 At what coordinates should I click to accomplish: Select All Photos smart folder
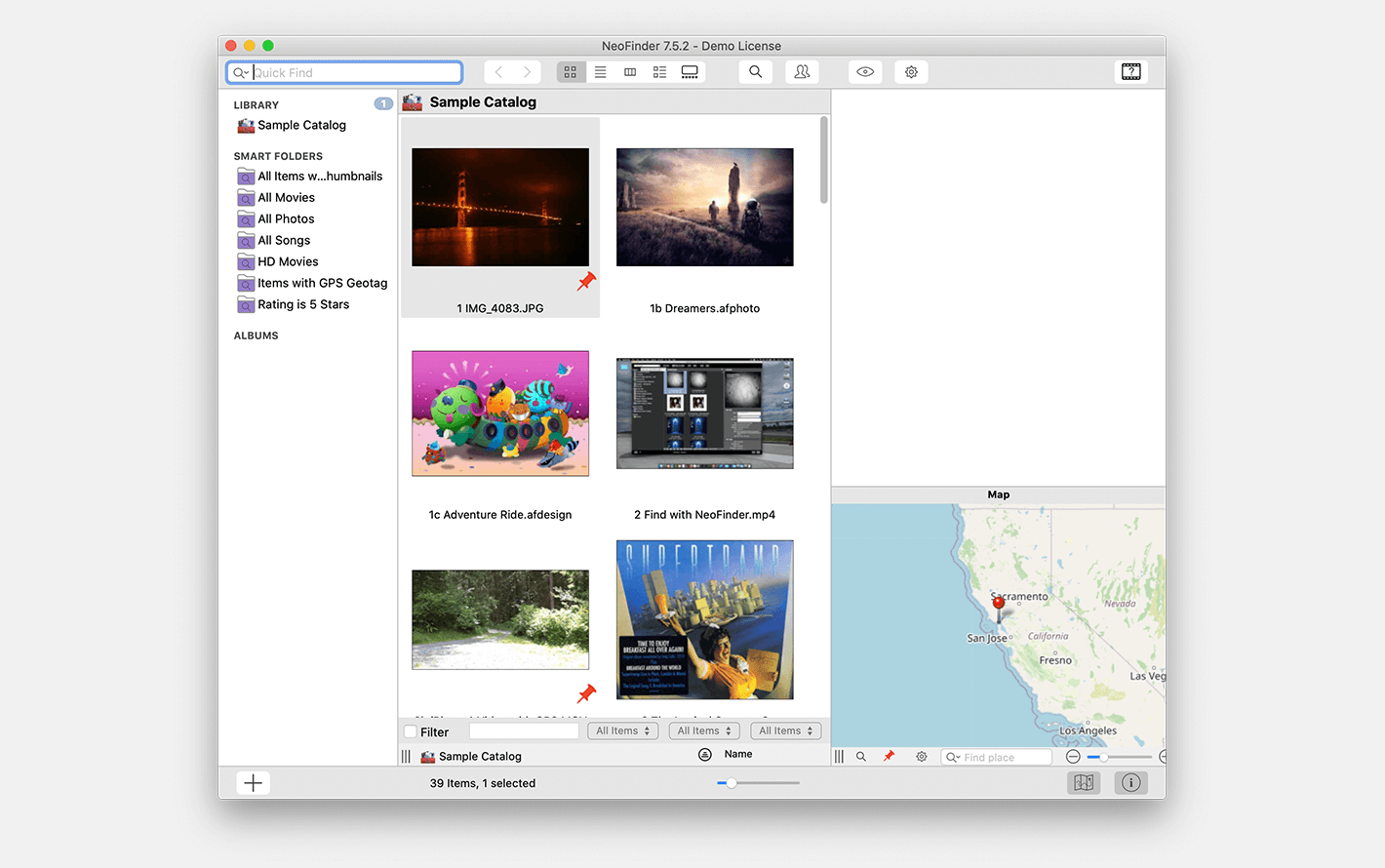pos(286,219)
